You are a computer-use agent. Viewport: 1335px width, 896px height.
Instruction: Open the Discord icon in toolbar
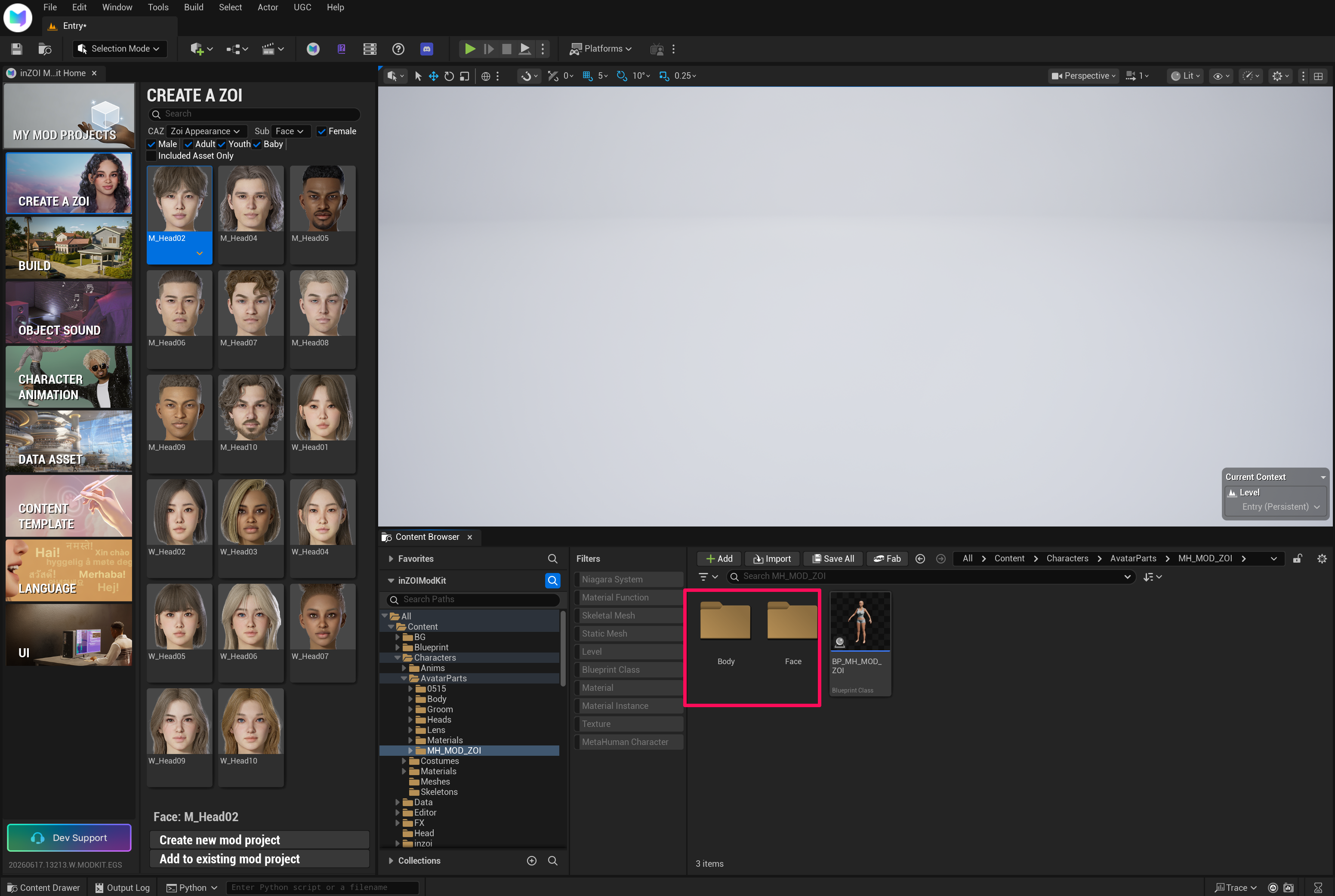[426, 49]
